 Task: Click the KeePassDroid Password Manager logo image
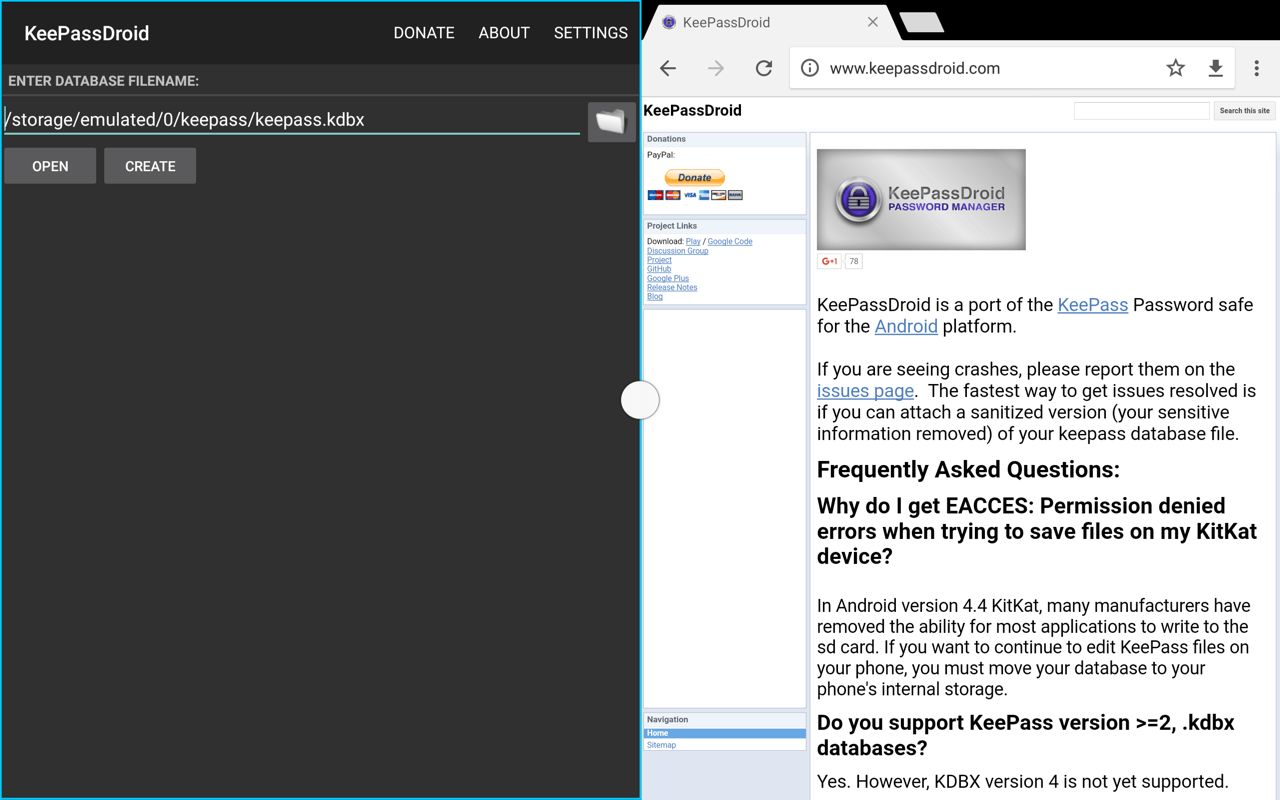tap(921, 199)
